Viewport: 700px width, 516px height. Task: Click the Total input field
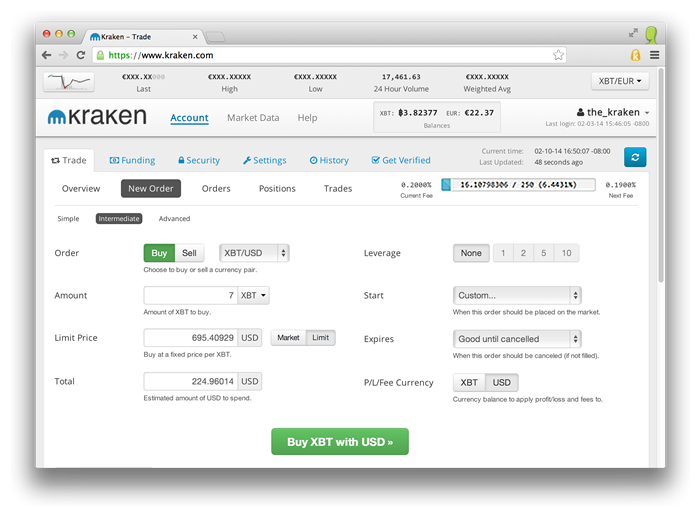click(191, 382)
